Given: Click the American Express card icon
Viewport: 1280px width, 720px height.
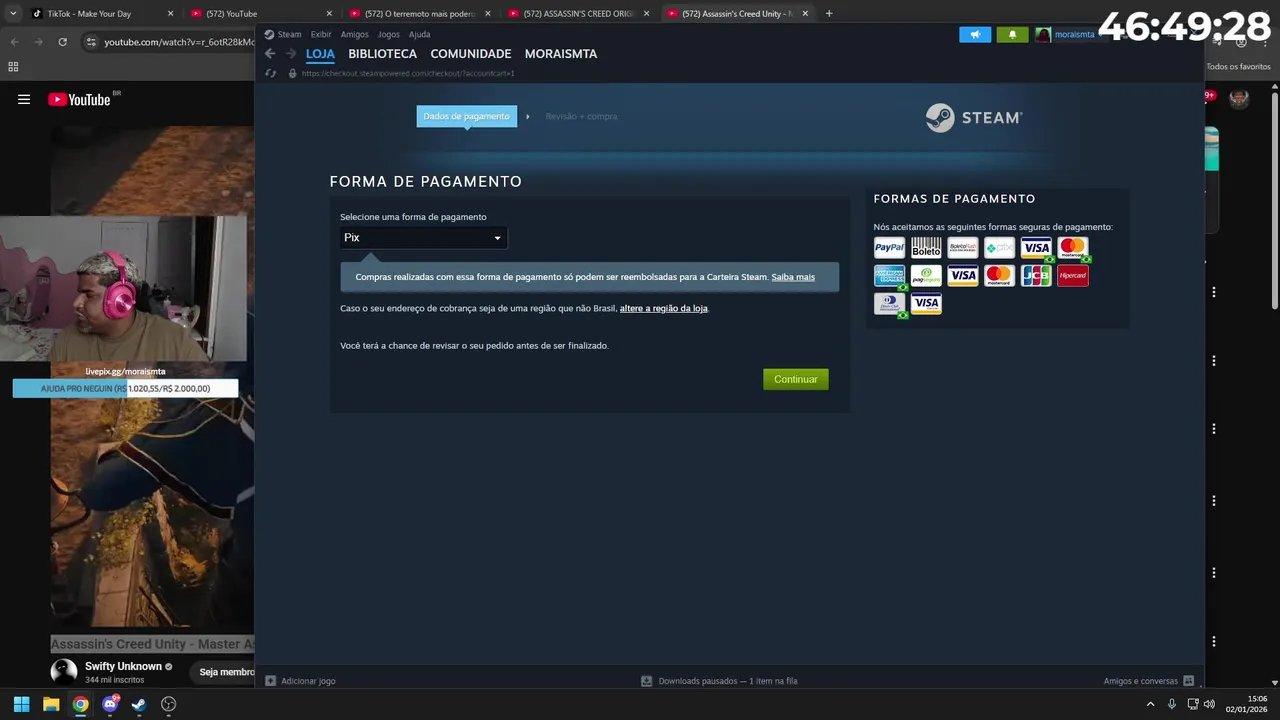Looking at the screenshot, I should (889, 276).
